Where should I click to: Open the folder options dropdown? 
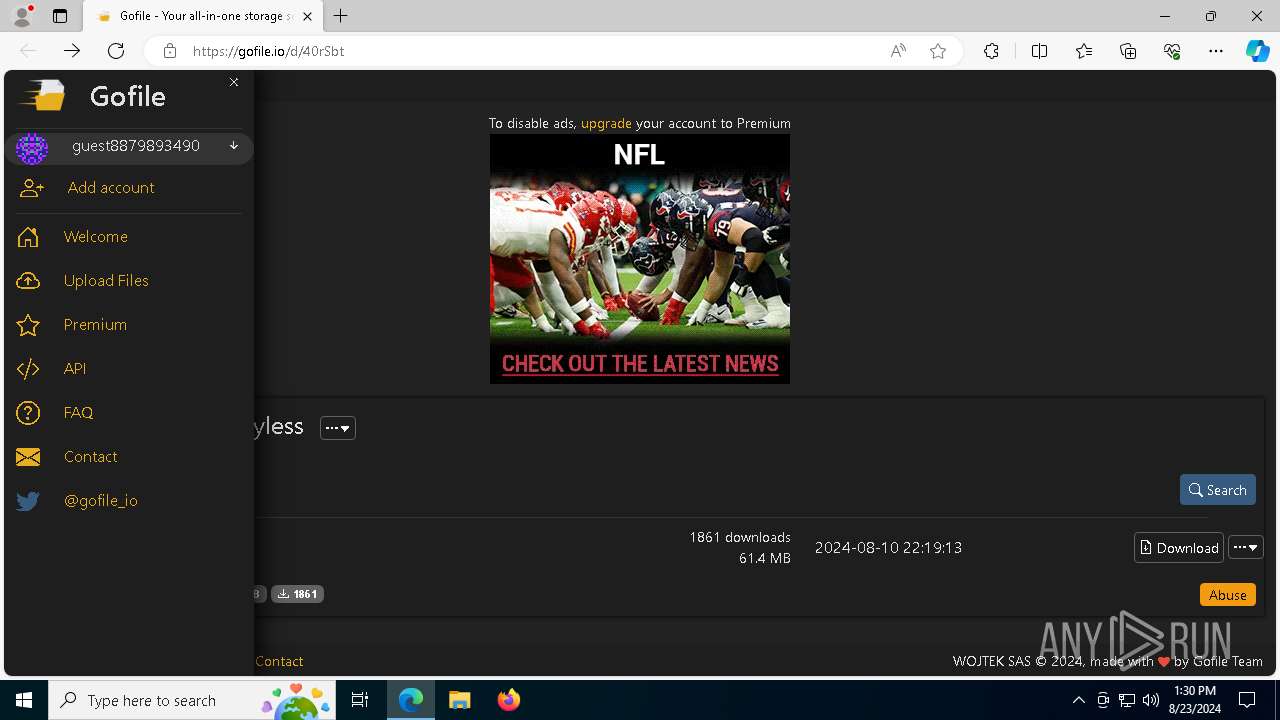[338, 428]
